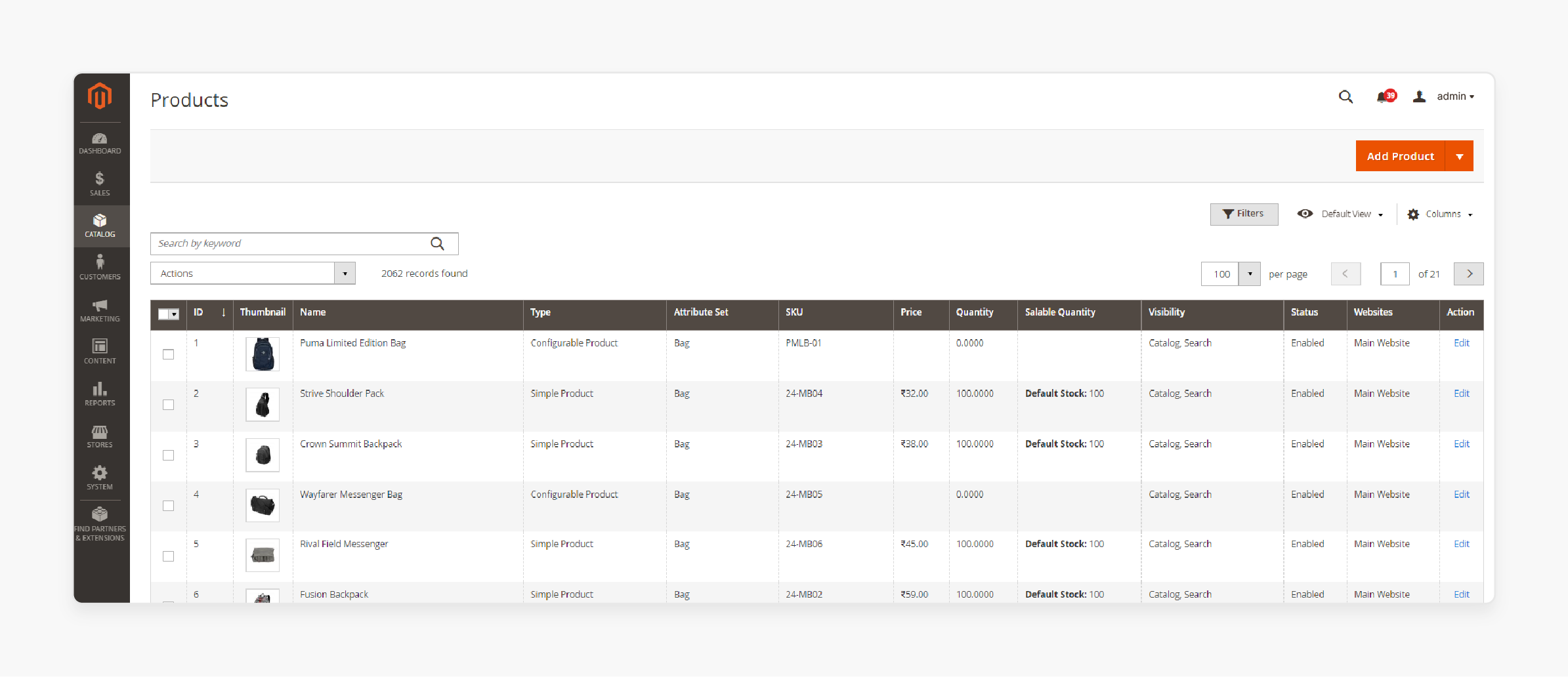Open the notifications bell with 39 badge
Image resolution: width=1568 pixels, height=677 pixels.
coord(1386,96)
